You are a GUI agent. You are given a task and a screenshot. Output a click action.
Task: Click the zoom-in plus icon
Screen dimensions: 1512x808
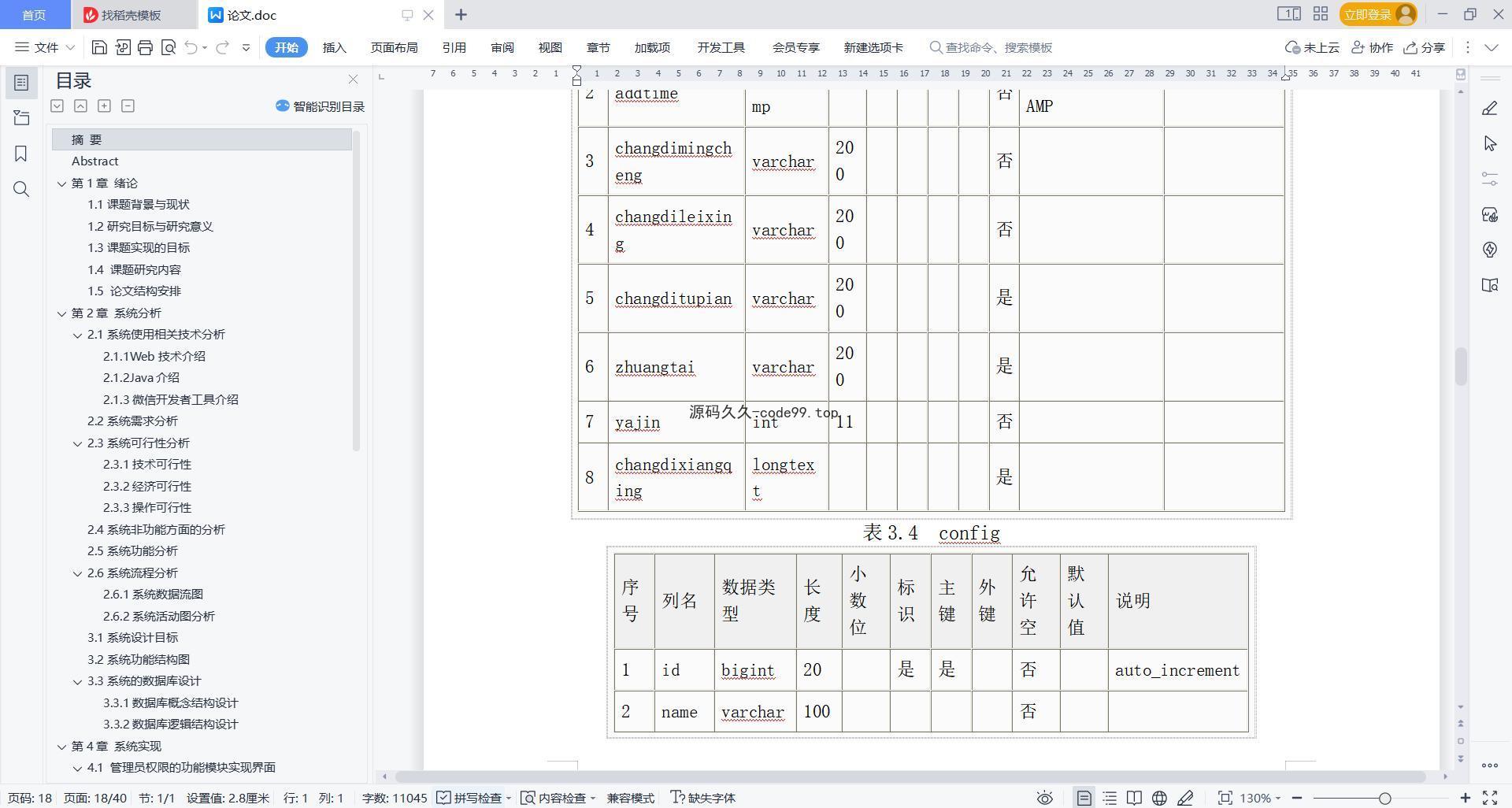[x=1465, y=798]
